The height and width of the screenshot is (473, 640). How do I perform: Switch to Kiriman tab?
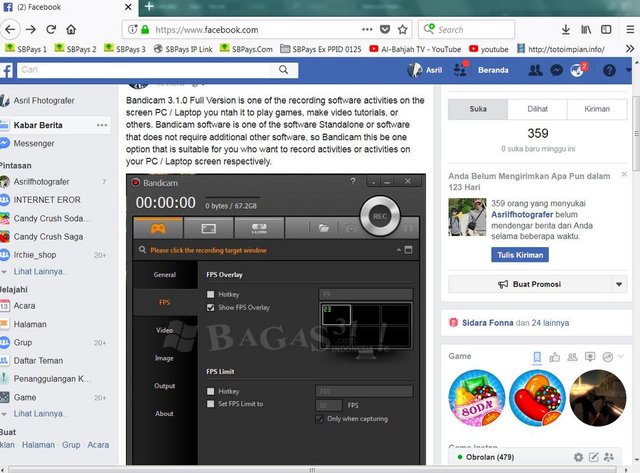click(597, 109)
